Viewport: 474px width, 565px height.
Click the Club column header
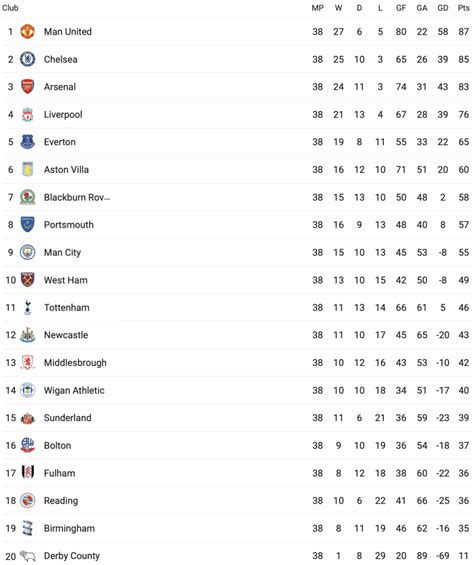pos(10,8)
